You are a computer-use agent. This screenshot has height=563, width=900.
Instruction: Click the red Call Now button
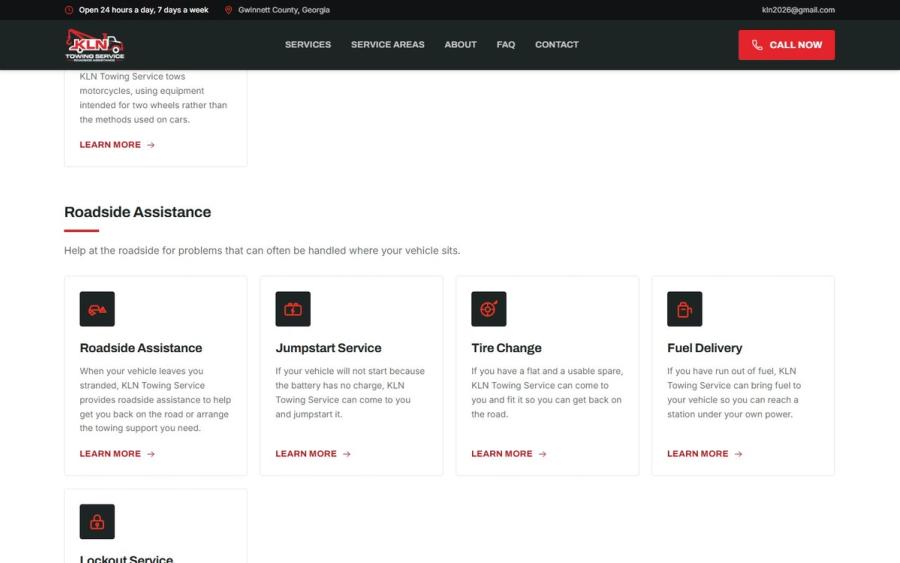[x=786, y=45]
